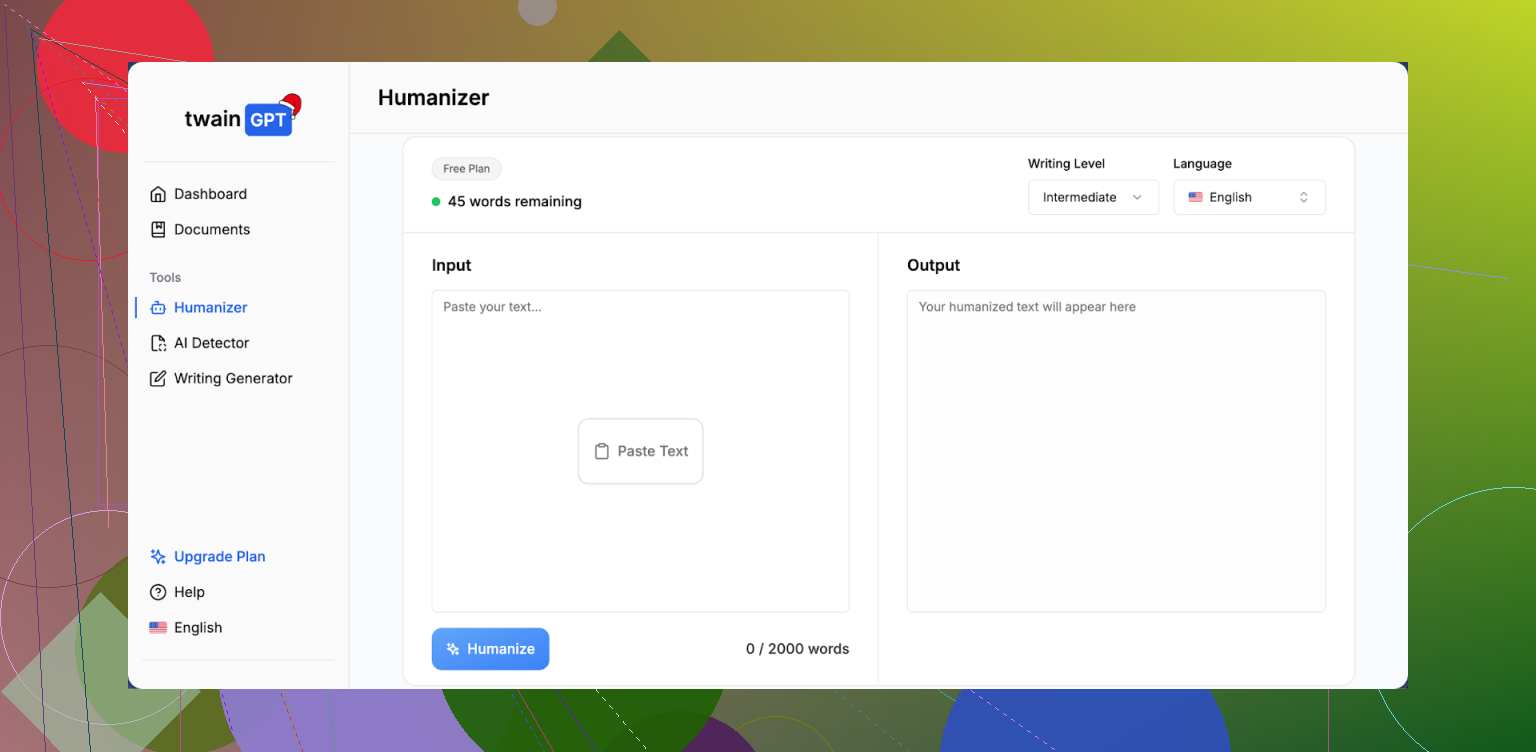Select Writing Generator in sidebar
This screenshot has height=752, width=1536.
point(233,378)
